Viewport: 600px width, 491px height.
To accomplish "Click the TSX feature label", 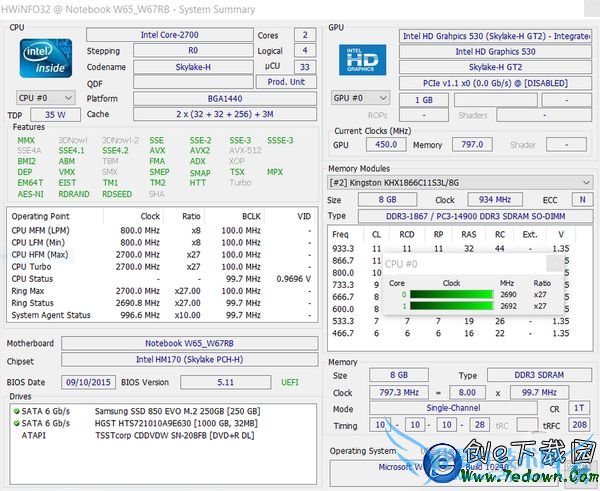I will [237, 172].
